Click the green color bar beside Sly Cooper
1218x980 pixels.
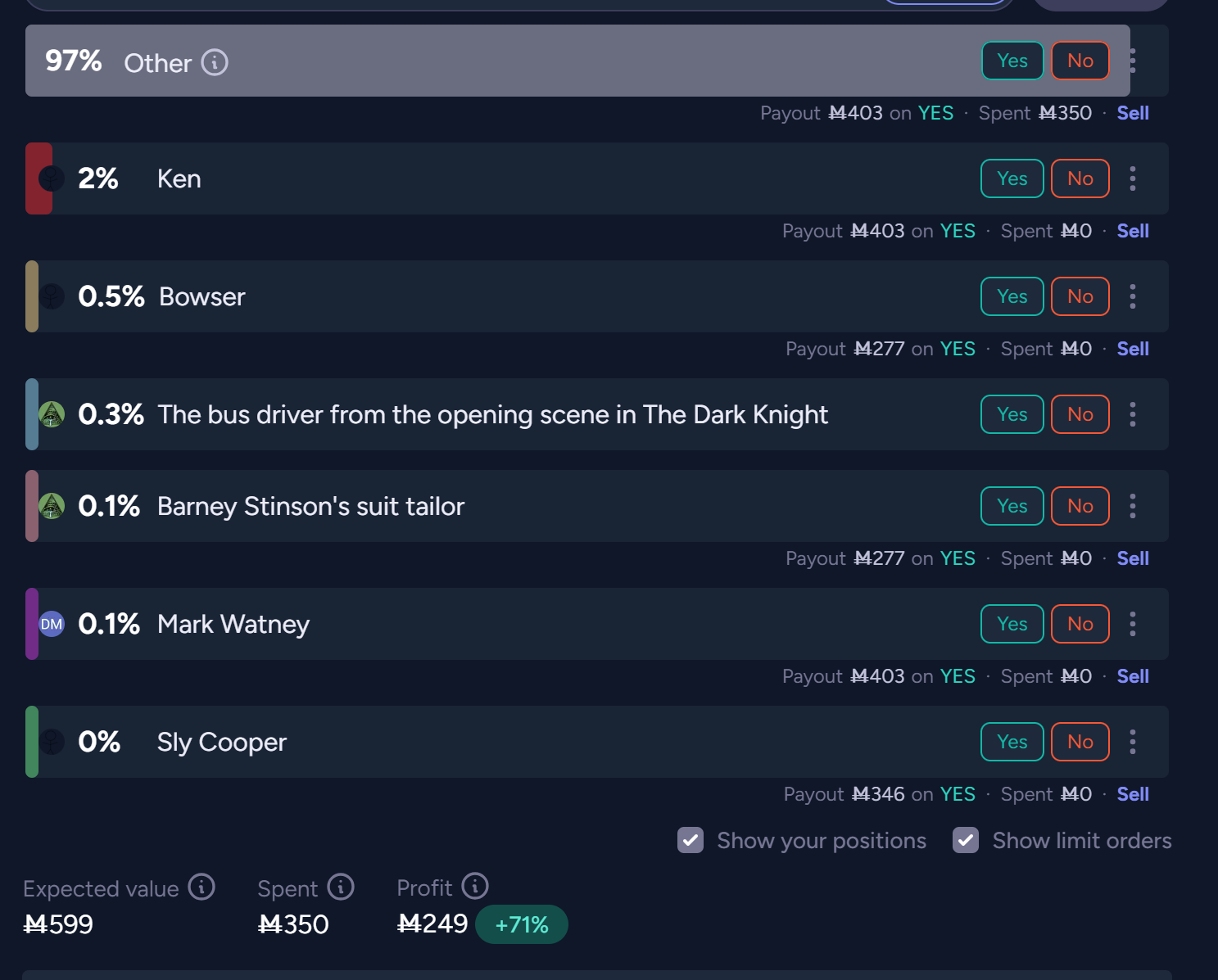pos(32,742)
